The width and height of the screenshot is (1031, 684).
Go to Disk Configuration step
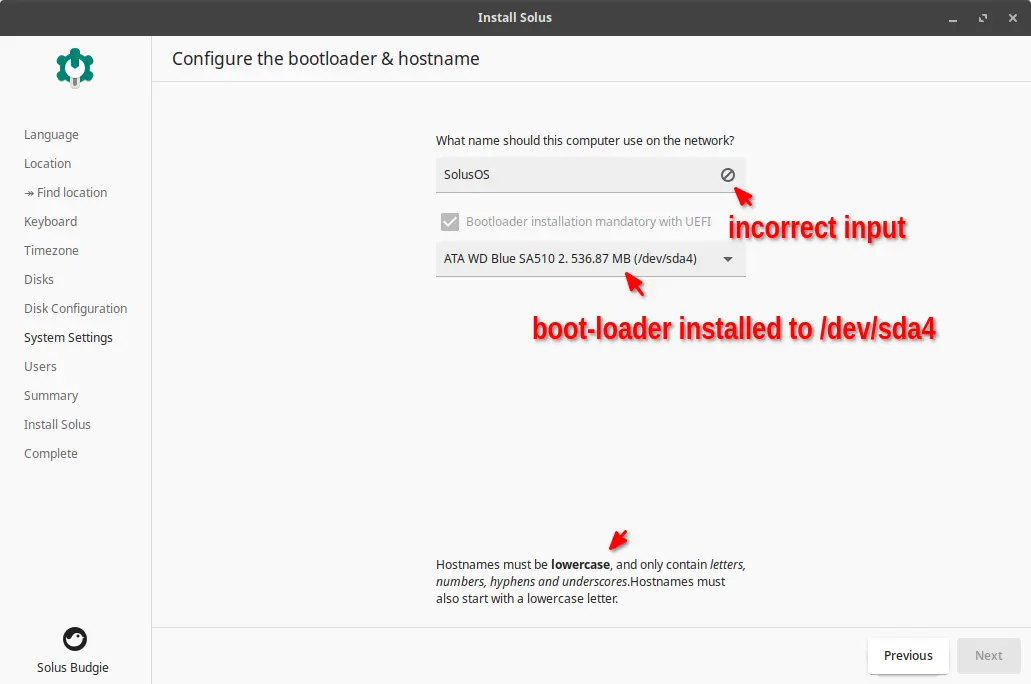point(76,308)
